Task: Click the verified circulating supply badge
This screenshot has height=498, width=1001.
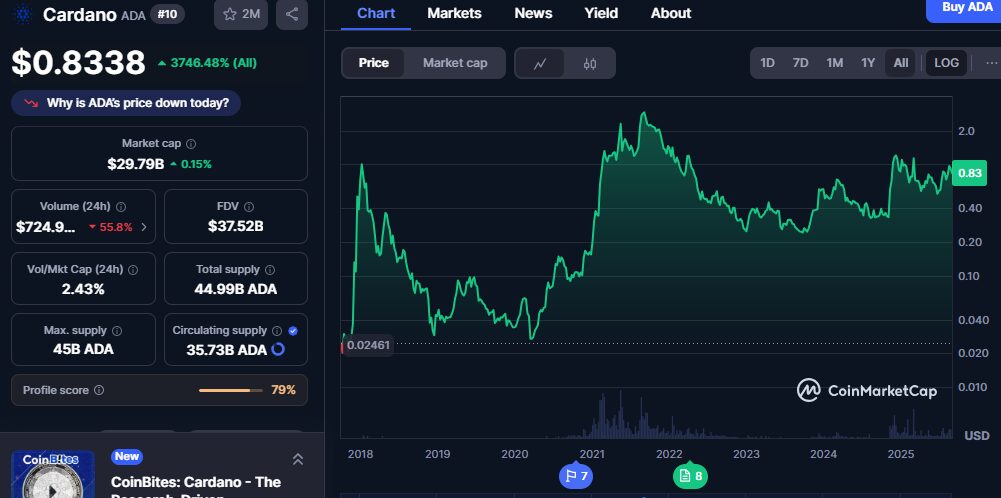Action: click(292, 330)
